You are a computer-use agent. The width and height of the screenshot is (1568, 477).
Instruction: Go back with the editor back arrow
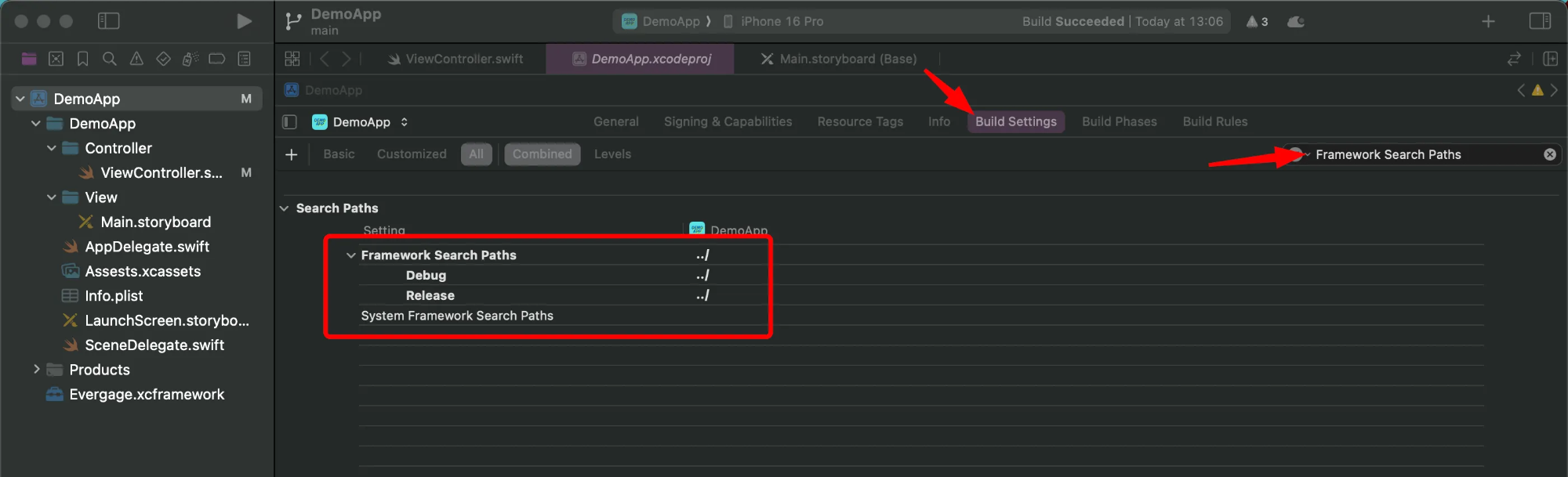pyautogui.click(x=324, y=59)
